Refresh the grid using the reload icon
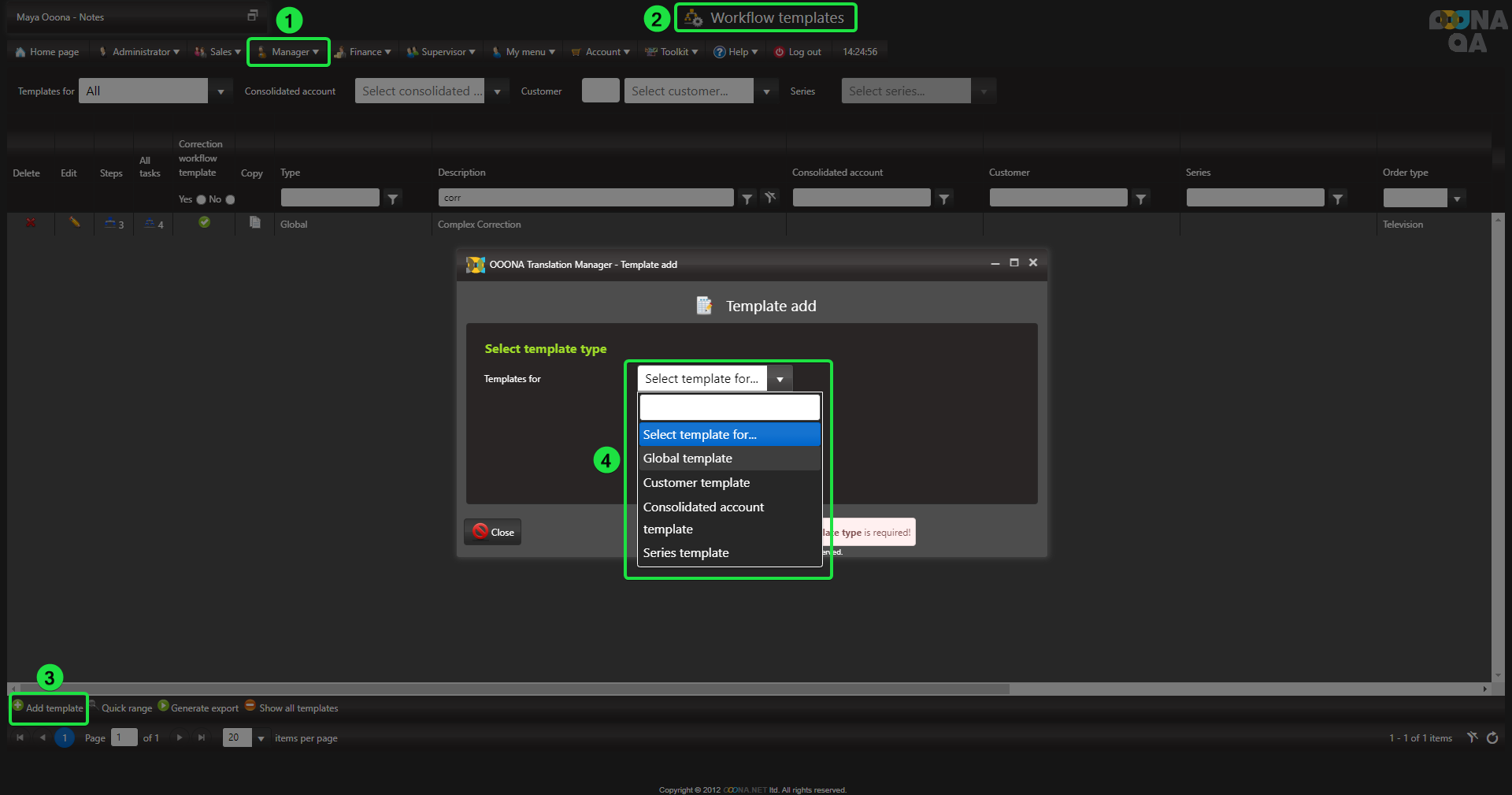The height and width of the screenshot is (795, 1512). pyautogui.click(x=1492, y=738)
